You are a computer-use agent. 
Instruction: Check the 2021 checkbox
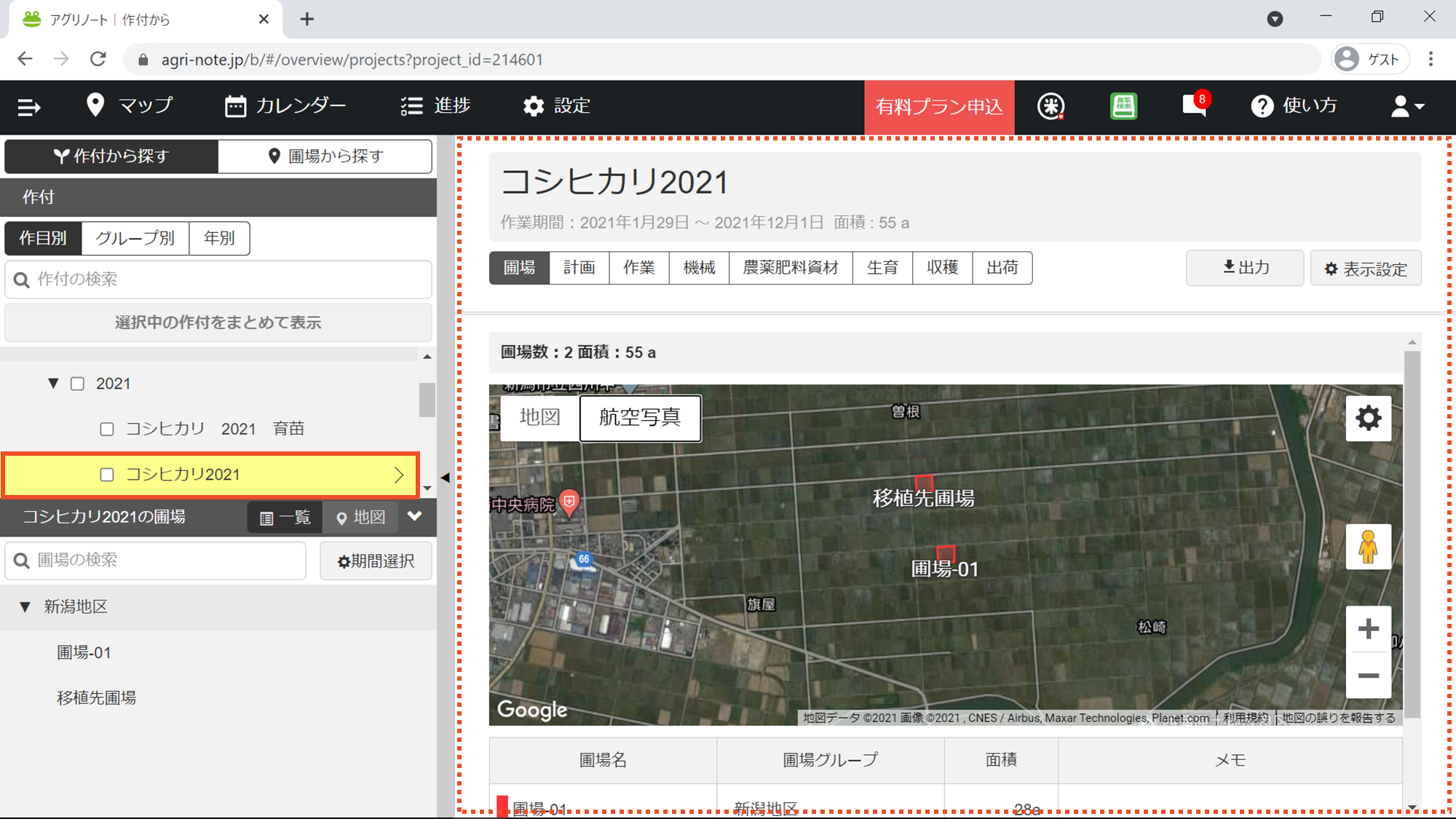click(x=77, y=384)
